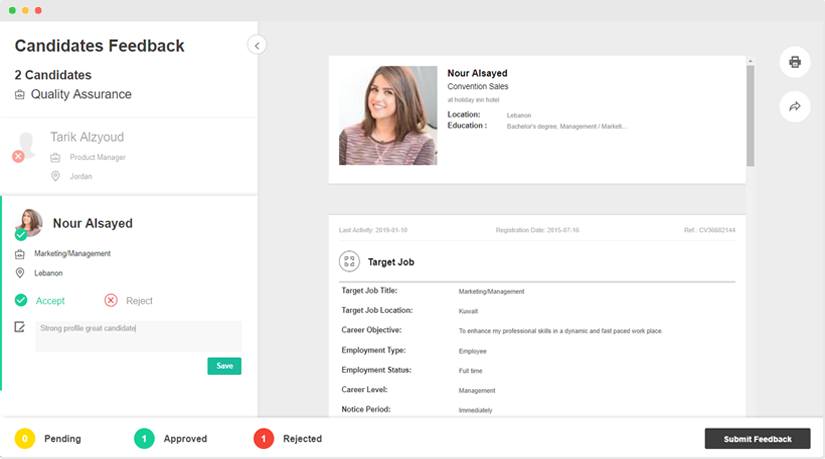Image resolution: width=825 pixels, height=459 pixels.
Task: Click the yellow Pending count badge
Action: 25,438
